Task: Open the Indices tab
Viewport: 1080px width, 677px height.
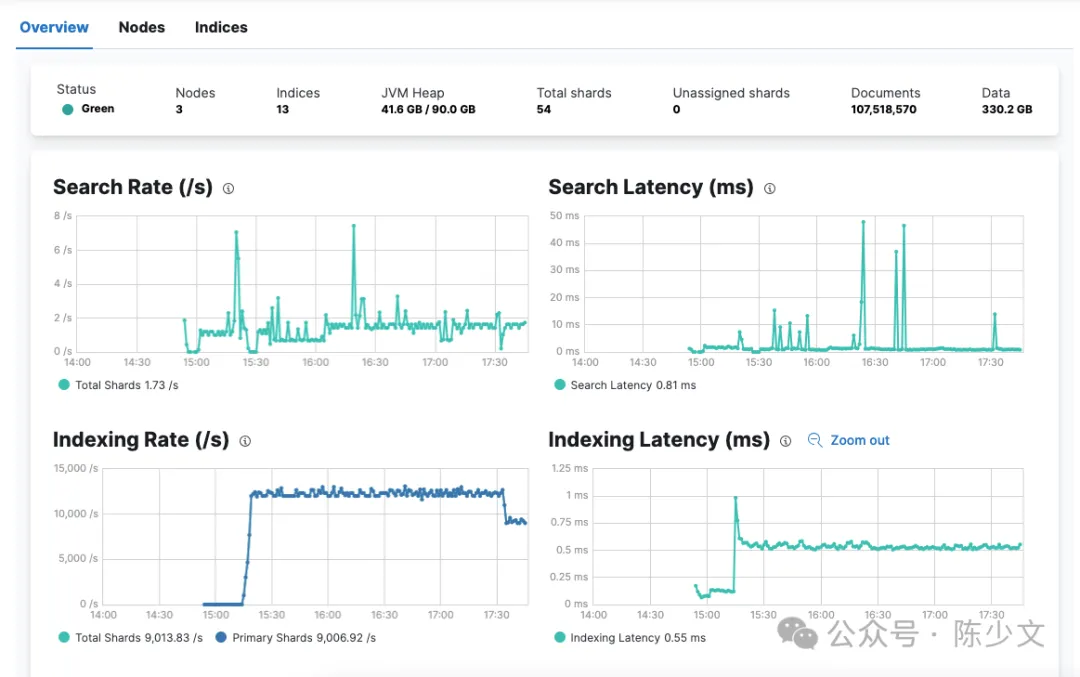Action: [x=220, y=27]
